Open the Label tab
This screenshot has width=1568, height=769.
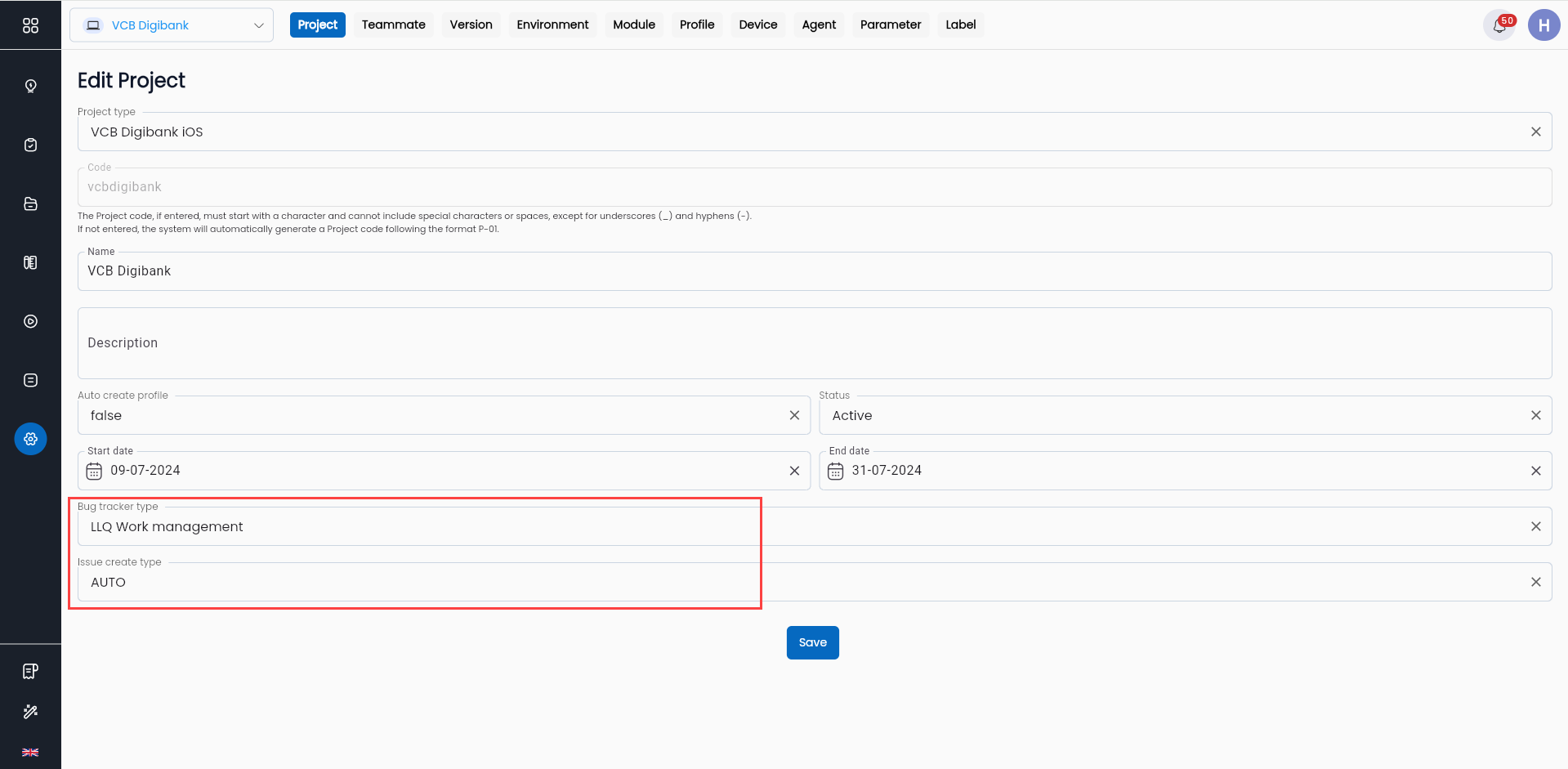point(961,25)
